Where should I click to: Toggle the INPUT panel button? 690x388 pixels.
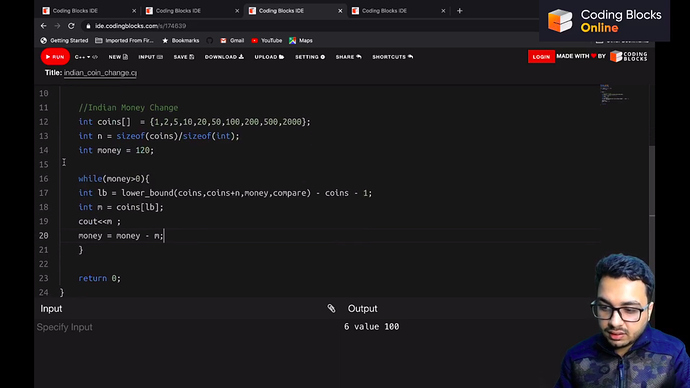coord(150,57)
